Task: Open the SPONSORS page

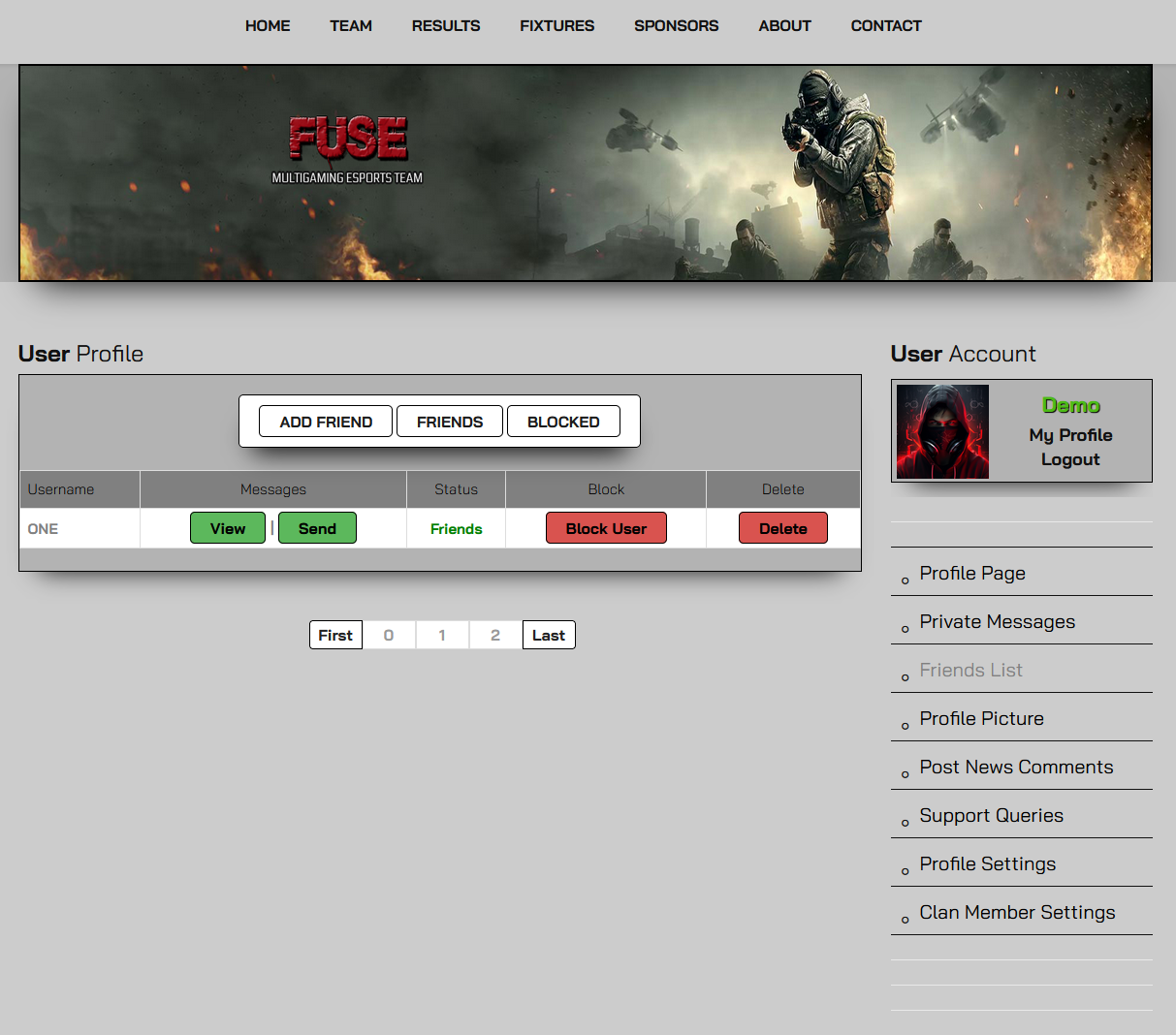Action: point(676,26)
